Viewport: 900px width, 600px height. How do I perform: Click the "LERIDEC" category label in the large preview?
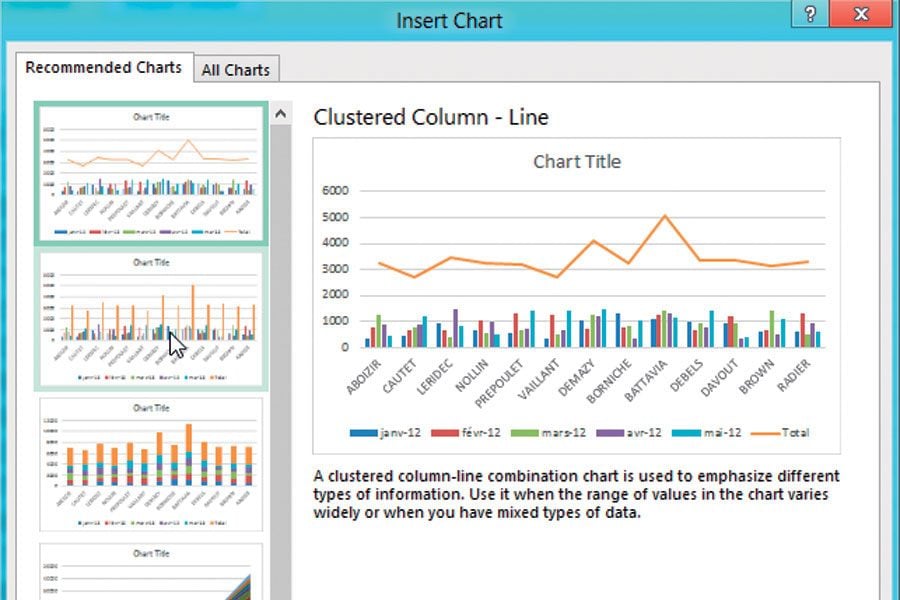coord(435,377)
